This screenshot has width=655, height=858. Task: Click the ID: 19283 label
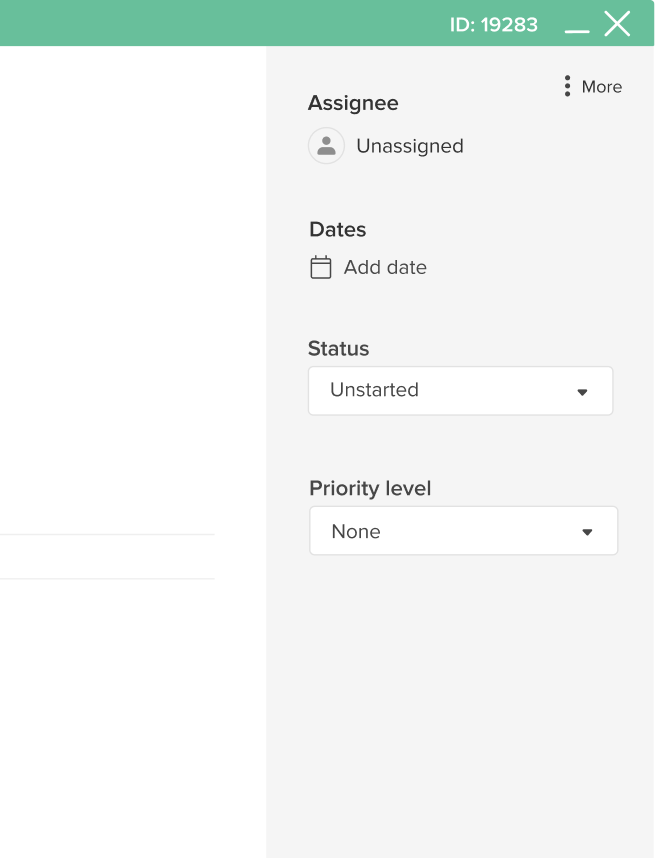(494, 25)
